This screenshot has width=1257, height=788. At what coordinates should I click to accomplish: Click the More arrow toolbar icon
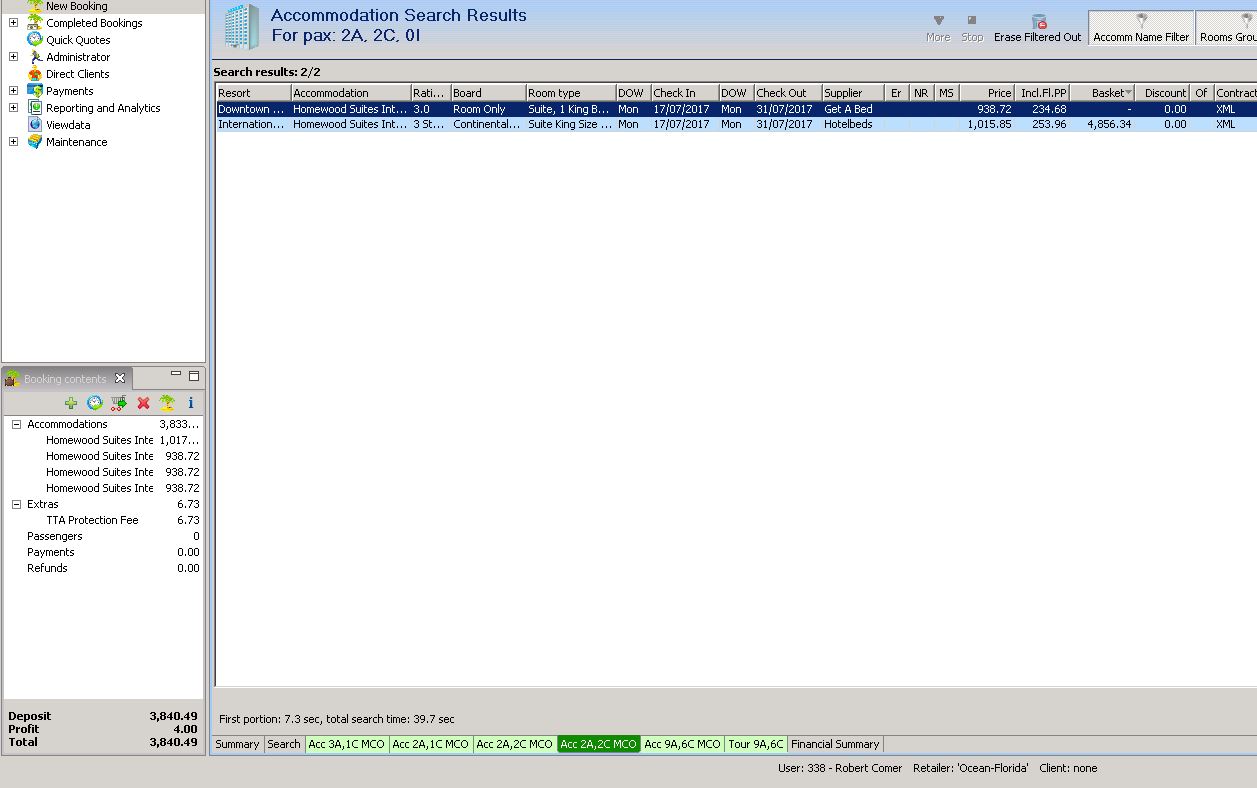point(938,20)
